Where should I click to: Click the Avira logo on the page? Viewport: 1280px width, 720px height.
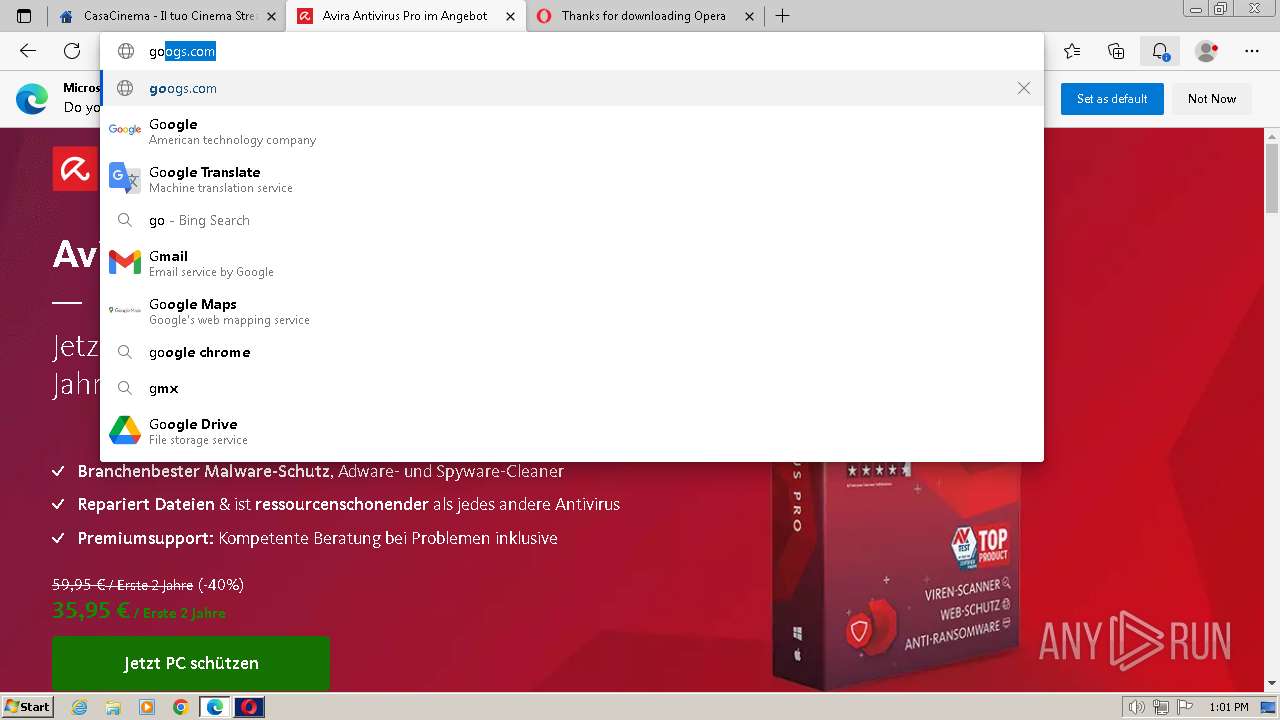tap(75, 168)
